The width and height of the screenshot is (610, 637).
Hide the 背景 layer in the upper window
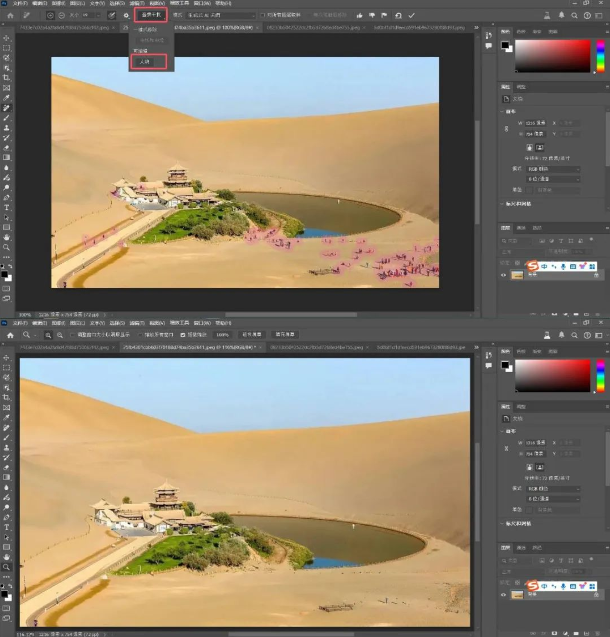click(504, 275)
